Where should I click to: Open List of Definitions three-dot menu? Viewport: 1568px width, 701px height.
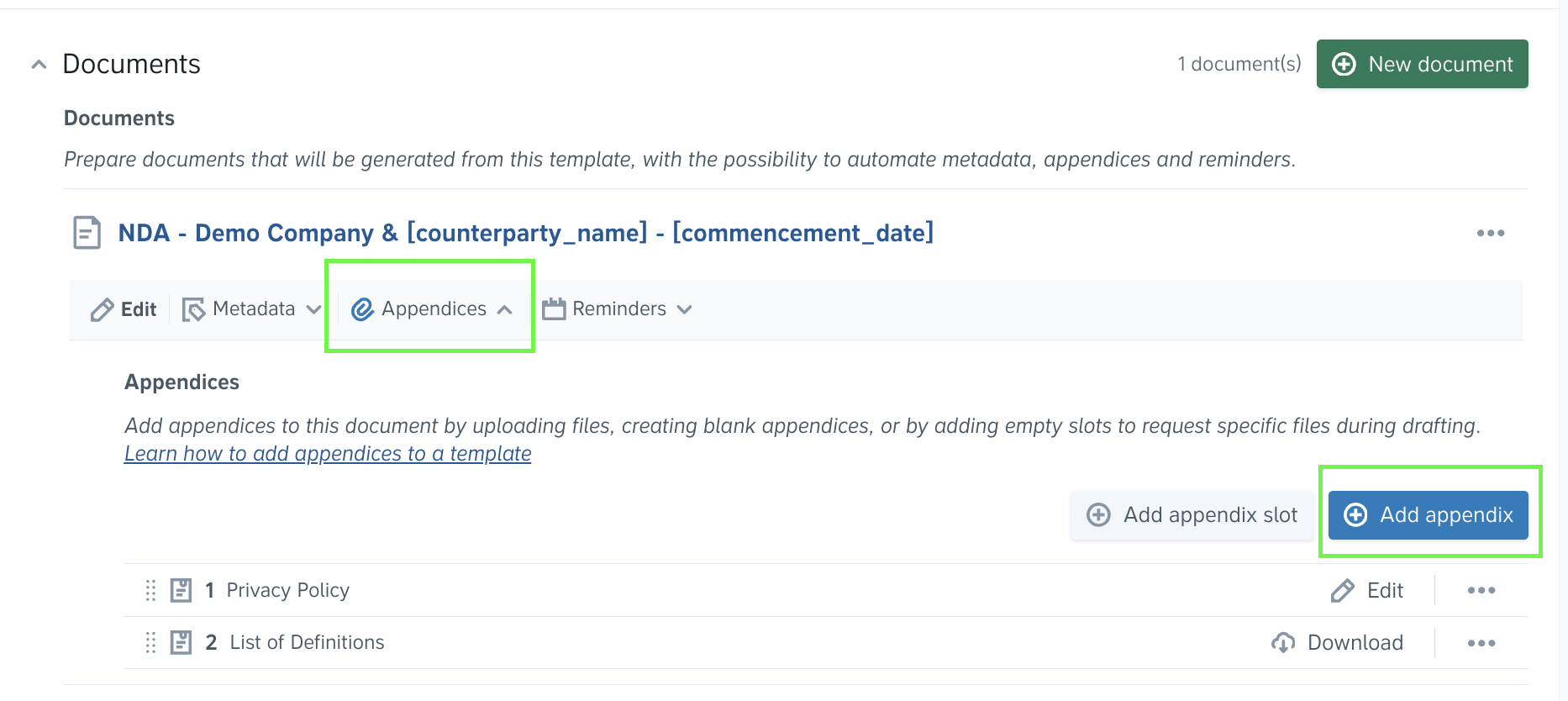tap(1481, 643)
